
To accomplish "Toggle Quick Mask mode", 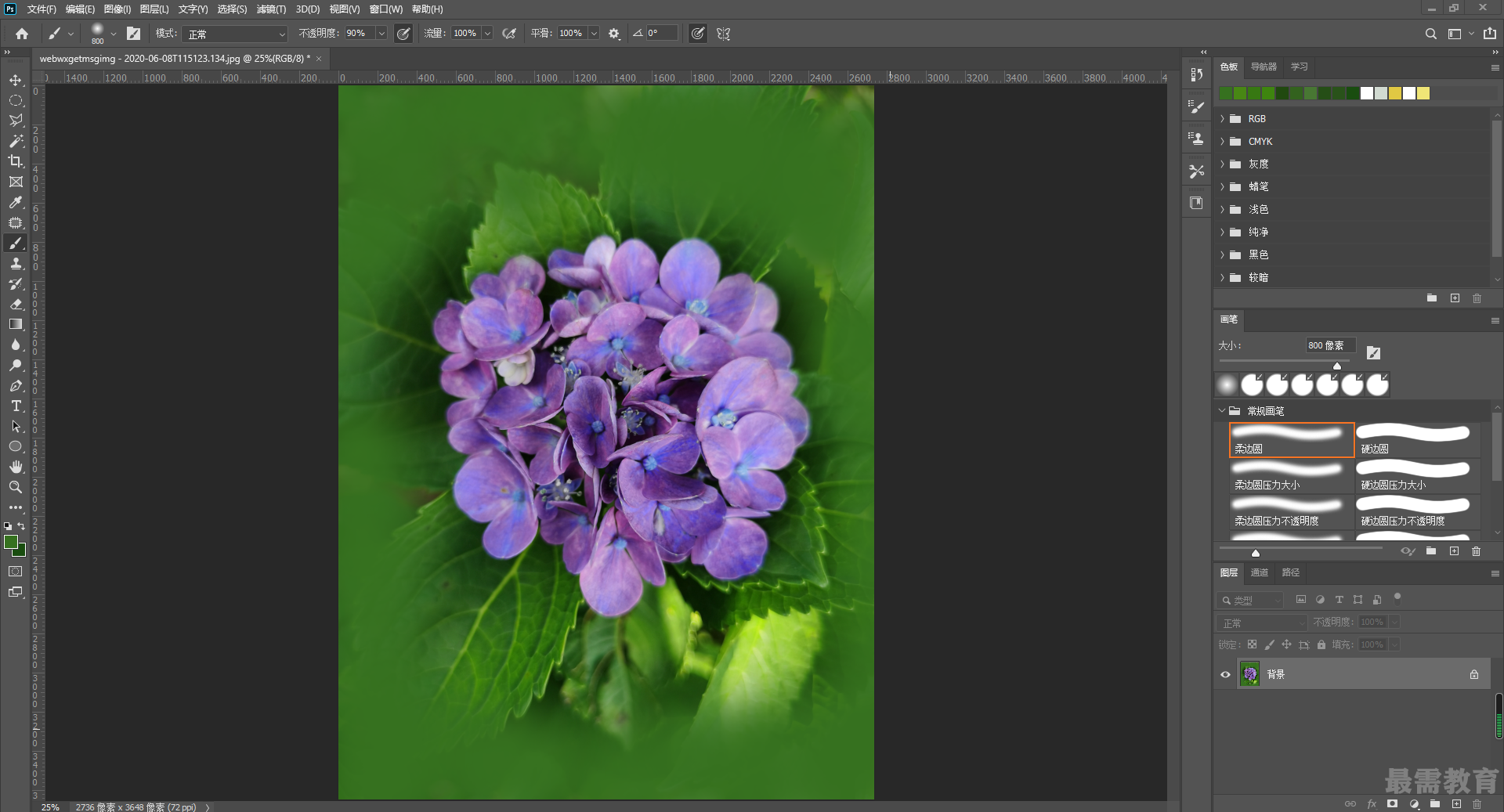I will point(16,572).
